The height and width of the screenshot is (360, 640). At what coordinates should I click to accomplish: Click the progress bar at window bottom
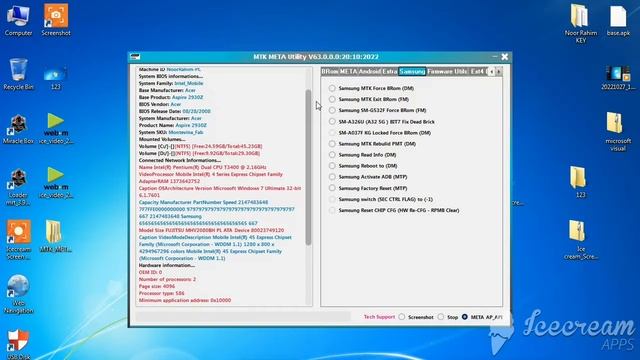pos(242,317)
